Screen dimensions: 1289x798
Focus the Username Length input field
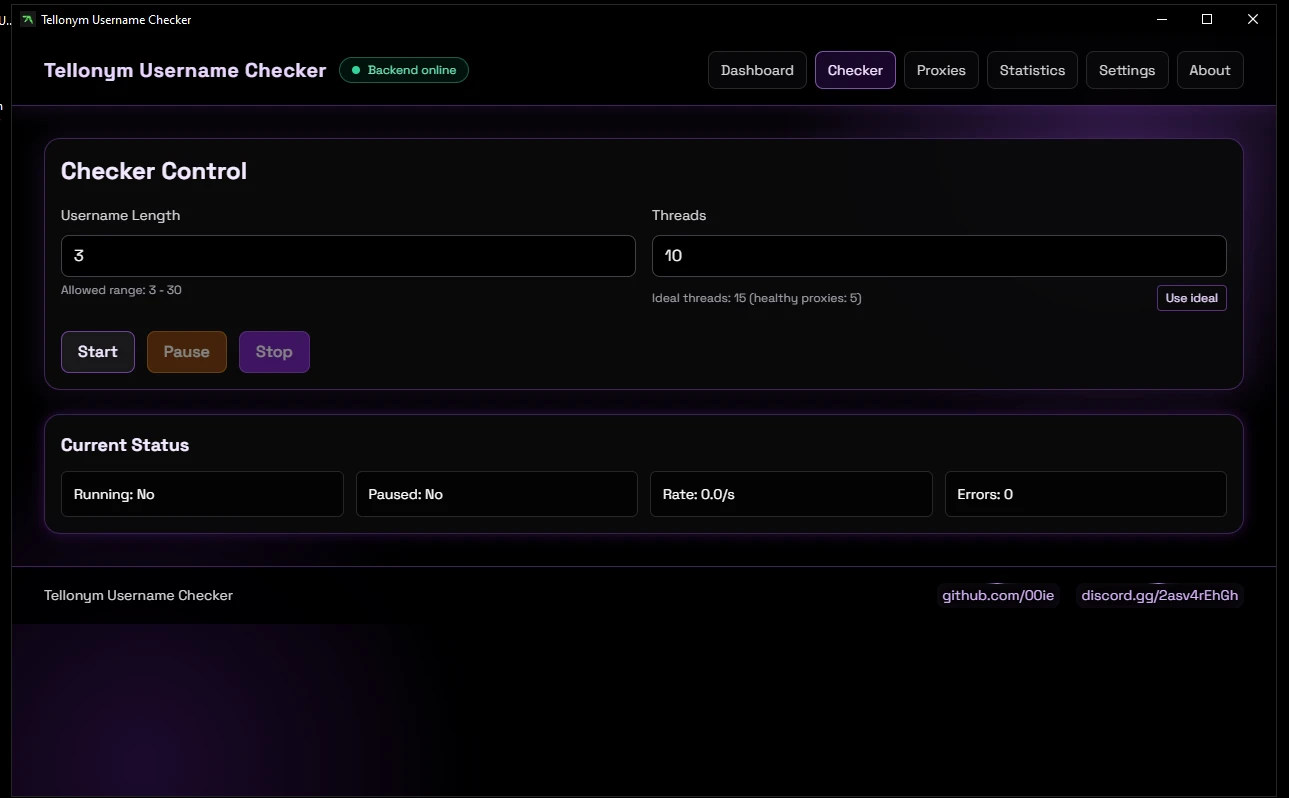coord(348,256)
